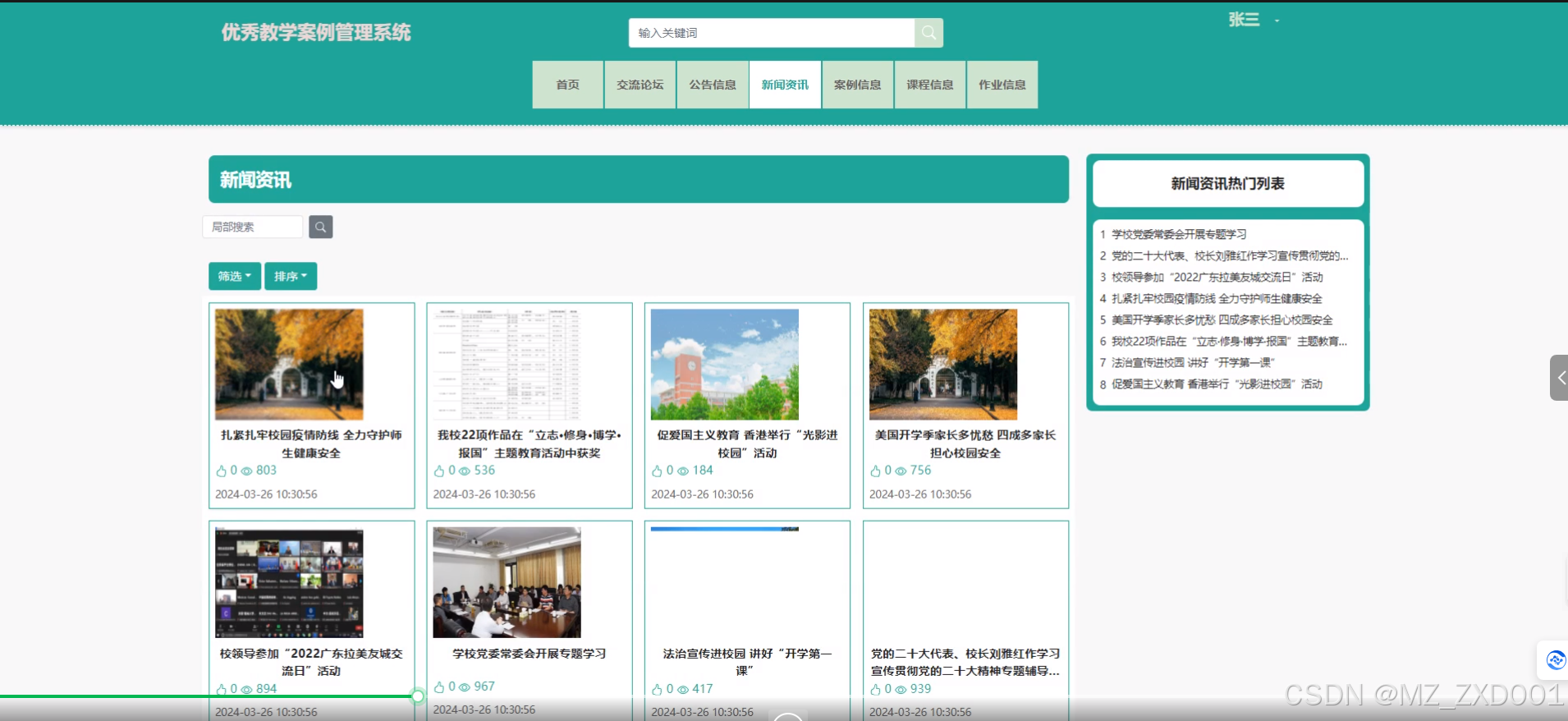This screenshot has width=1568, height=721.
Task: Go to the 首页 home tab
Action: pyautogui.click(x=568, y=85)
